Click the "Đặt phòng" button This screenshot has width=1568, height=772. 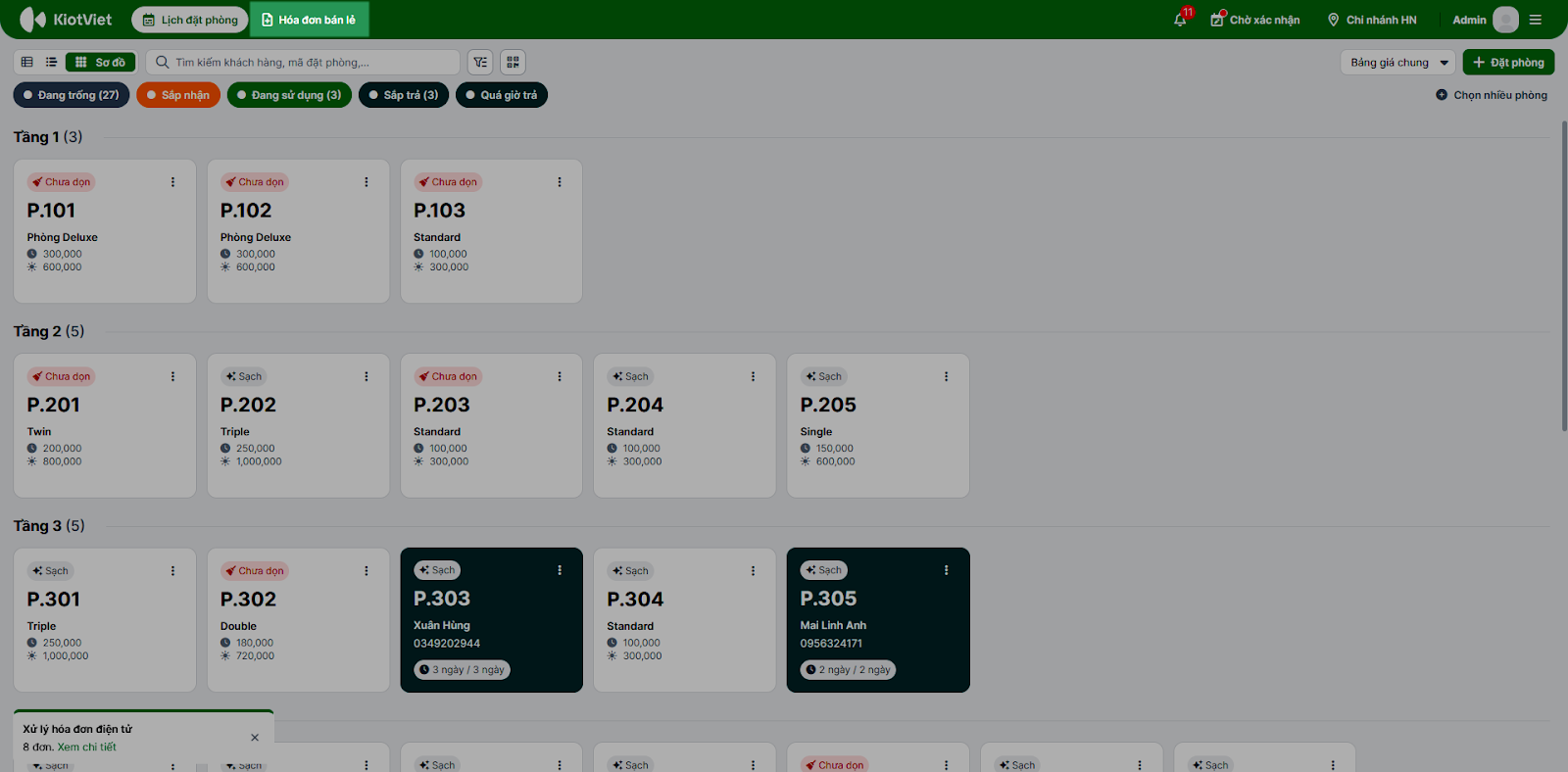(1508, 62)
